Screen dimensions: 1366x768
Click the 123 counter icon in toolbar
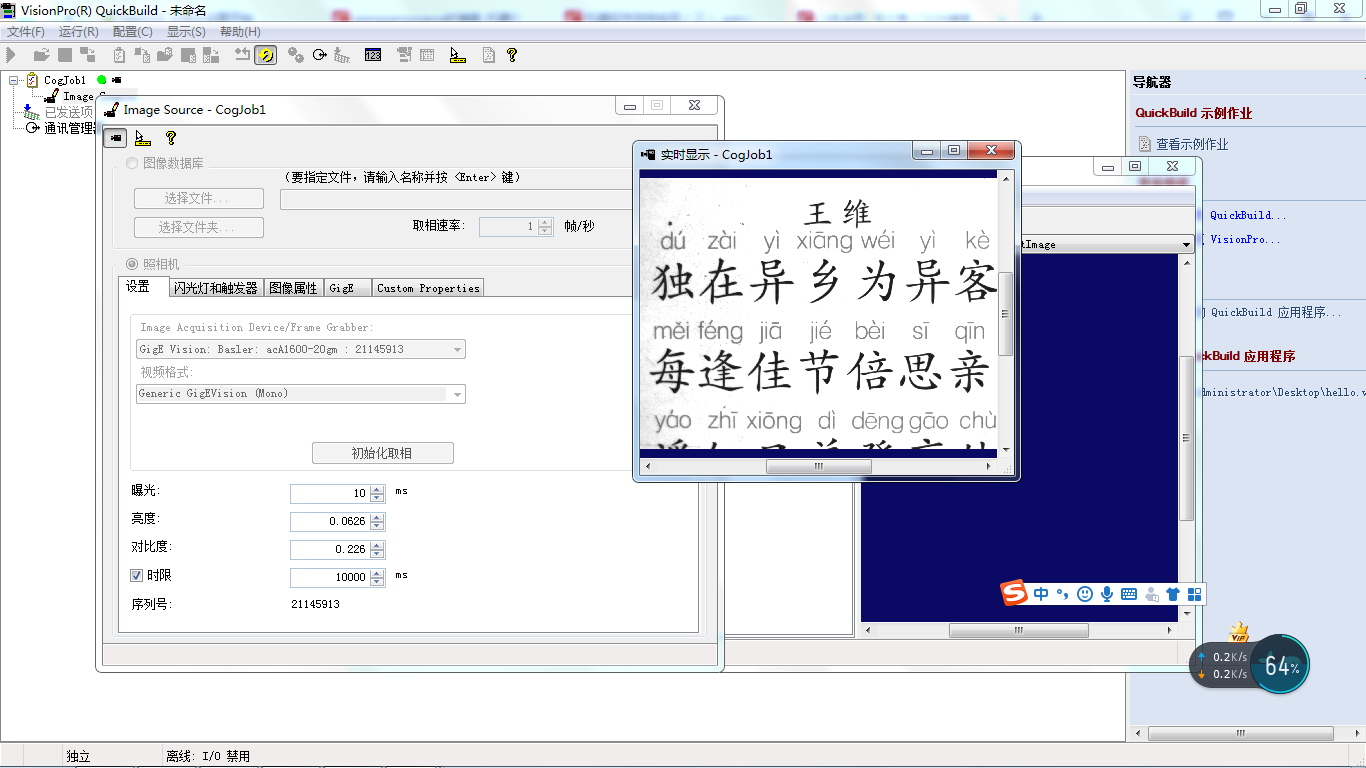tap(373, 56)
